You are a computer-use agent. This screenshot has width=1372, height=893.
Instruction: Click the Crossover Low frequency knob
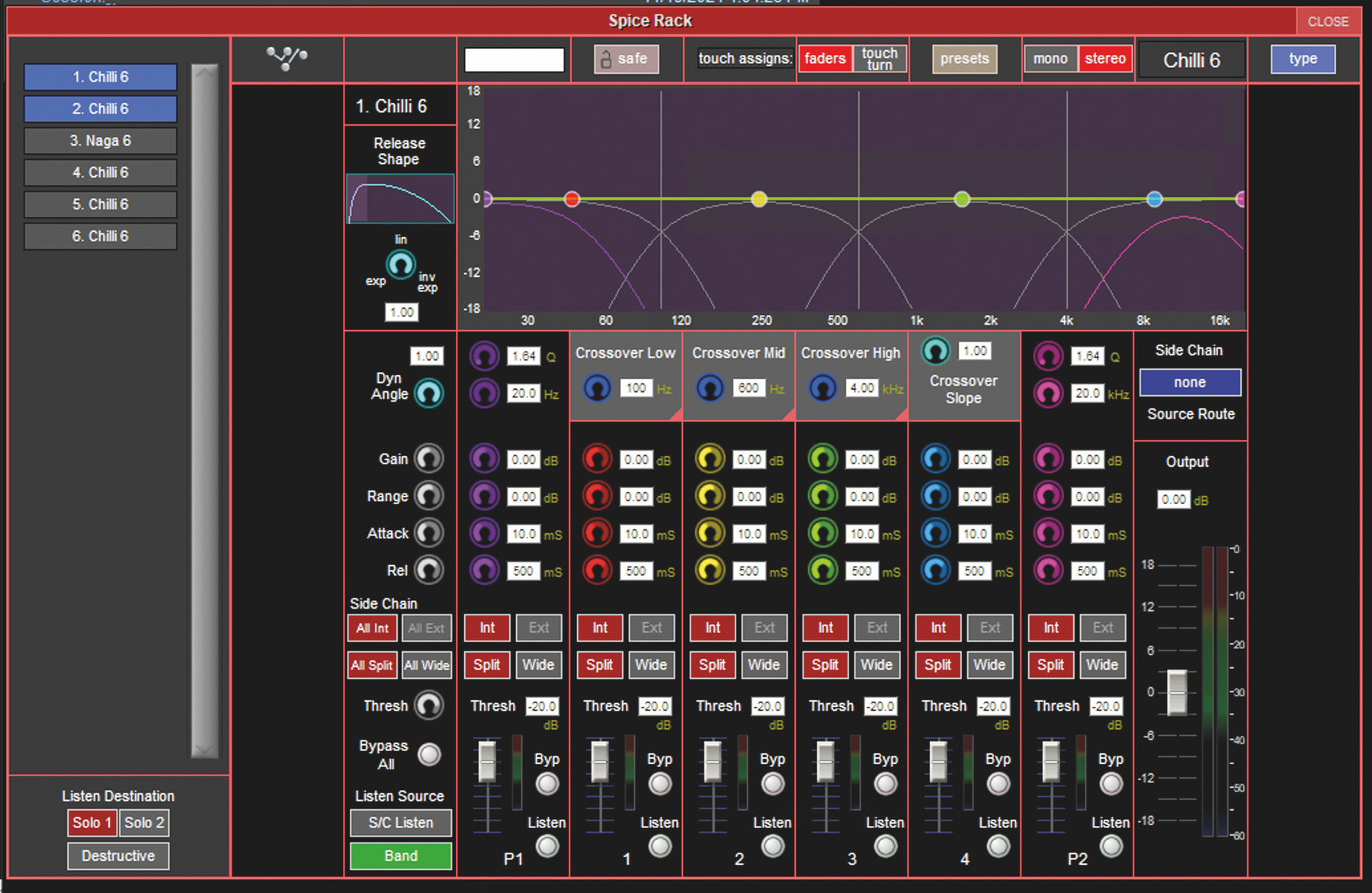pyautogui.click(x=598, y=388)
